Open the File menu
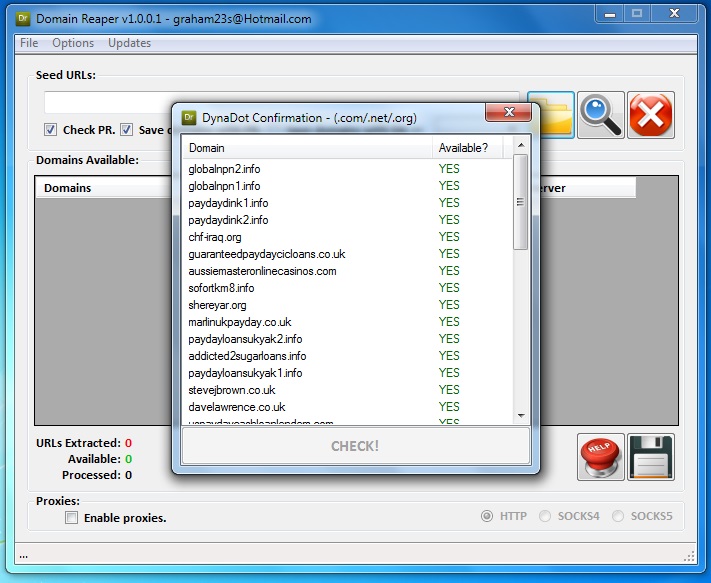711x583 pixels. [x=29, y=43]
